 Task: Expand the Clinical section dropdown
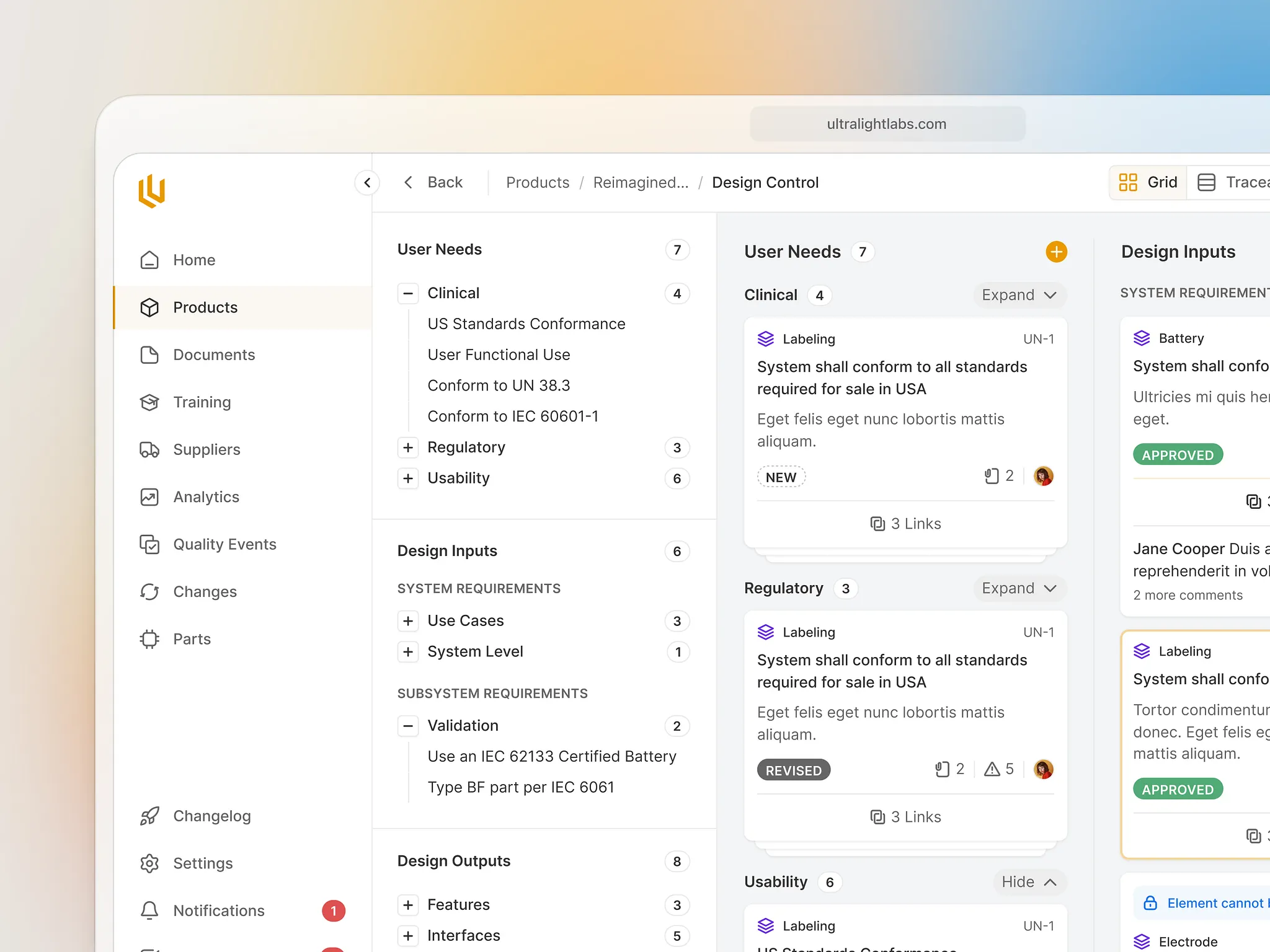1019,295
